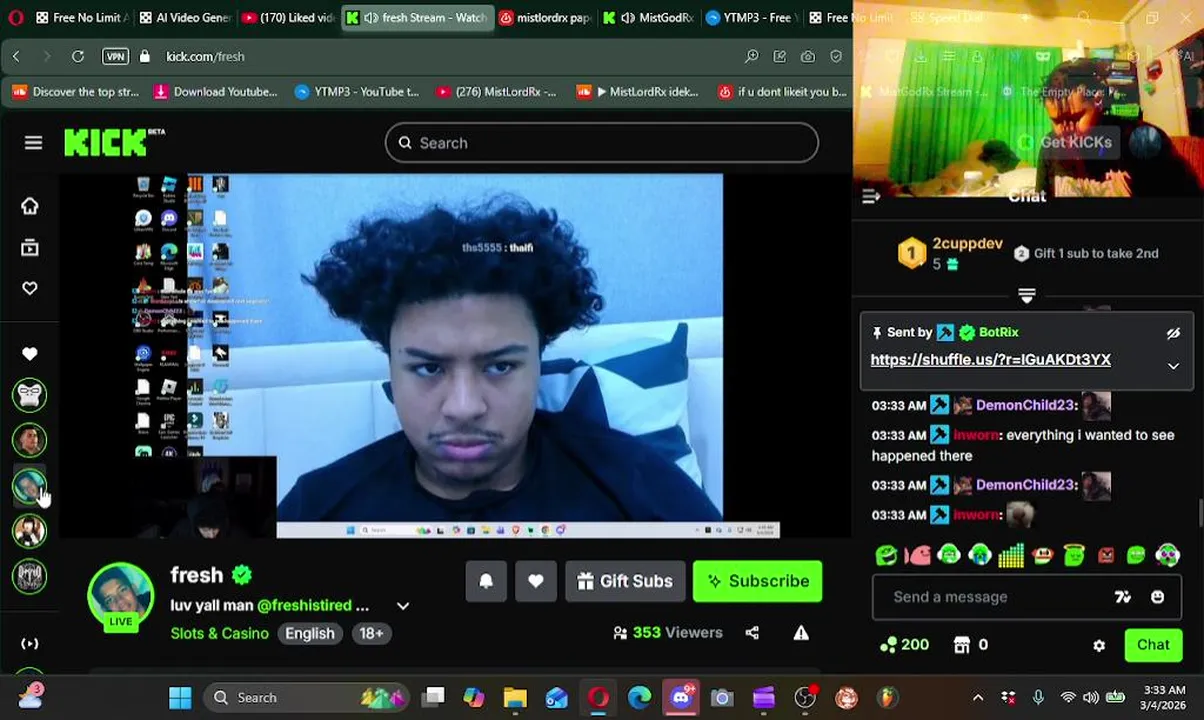
Task: Open the second followed channel avatar in sidebar
Action: click(30, 440)
